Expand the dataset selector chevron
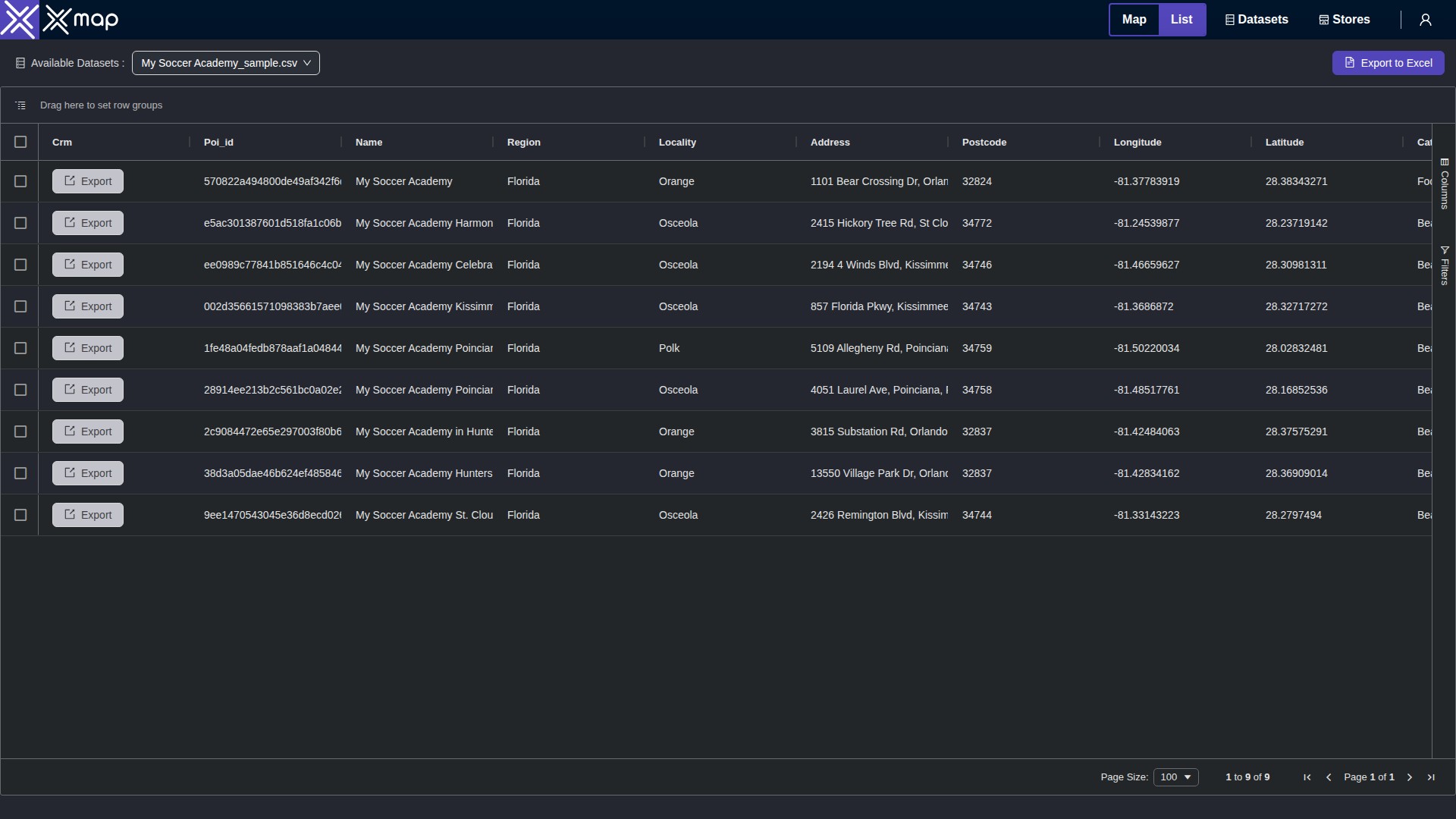Screen dimensions: 1456x819 point(306,63)
